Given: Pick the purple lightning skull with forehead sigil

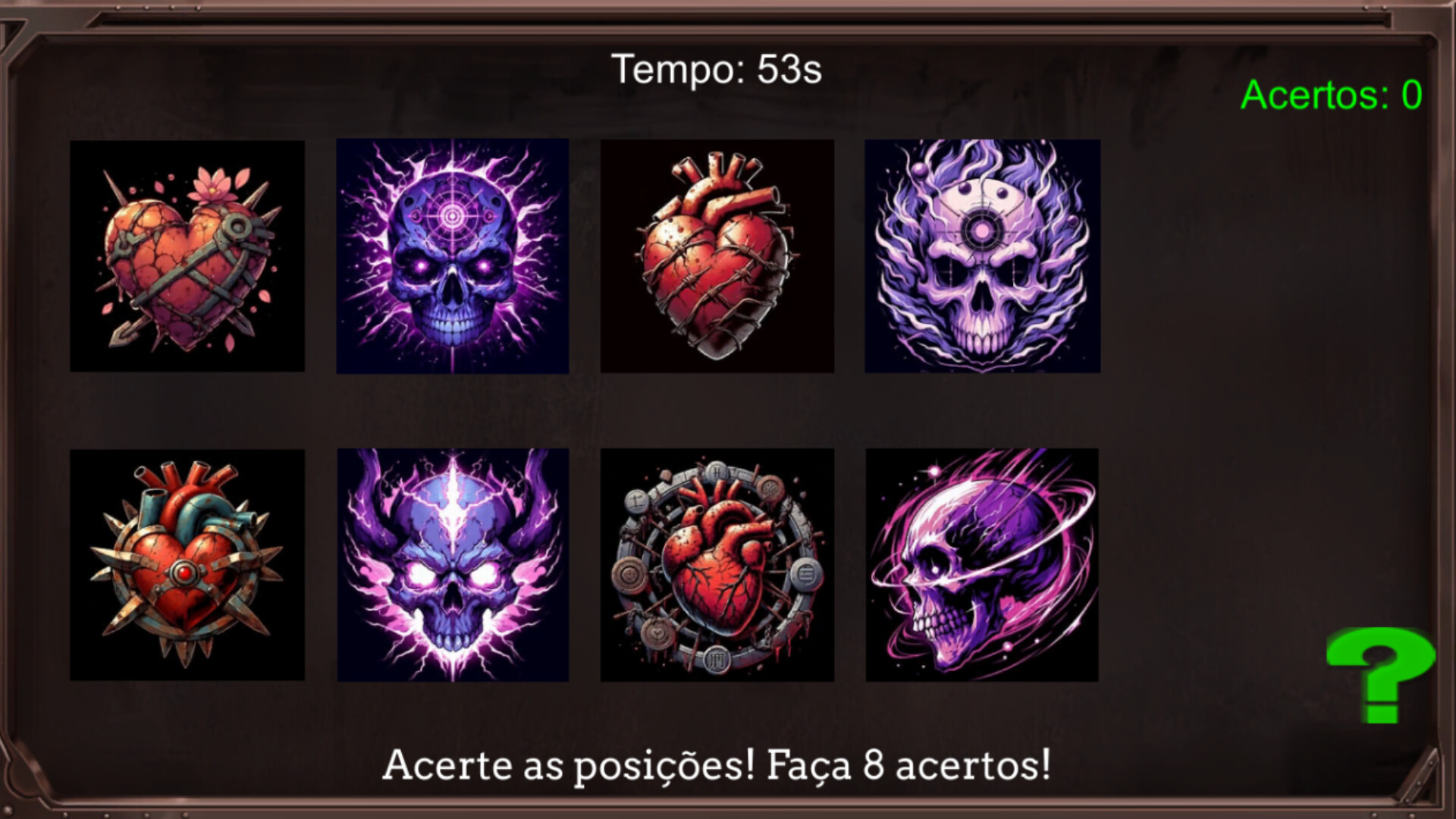Looking at the screenshot, I should click(453, 256).
